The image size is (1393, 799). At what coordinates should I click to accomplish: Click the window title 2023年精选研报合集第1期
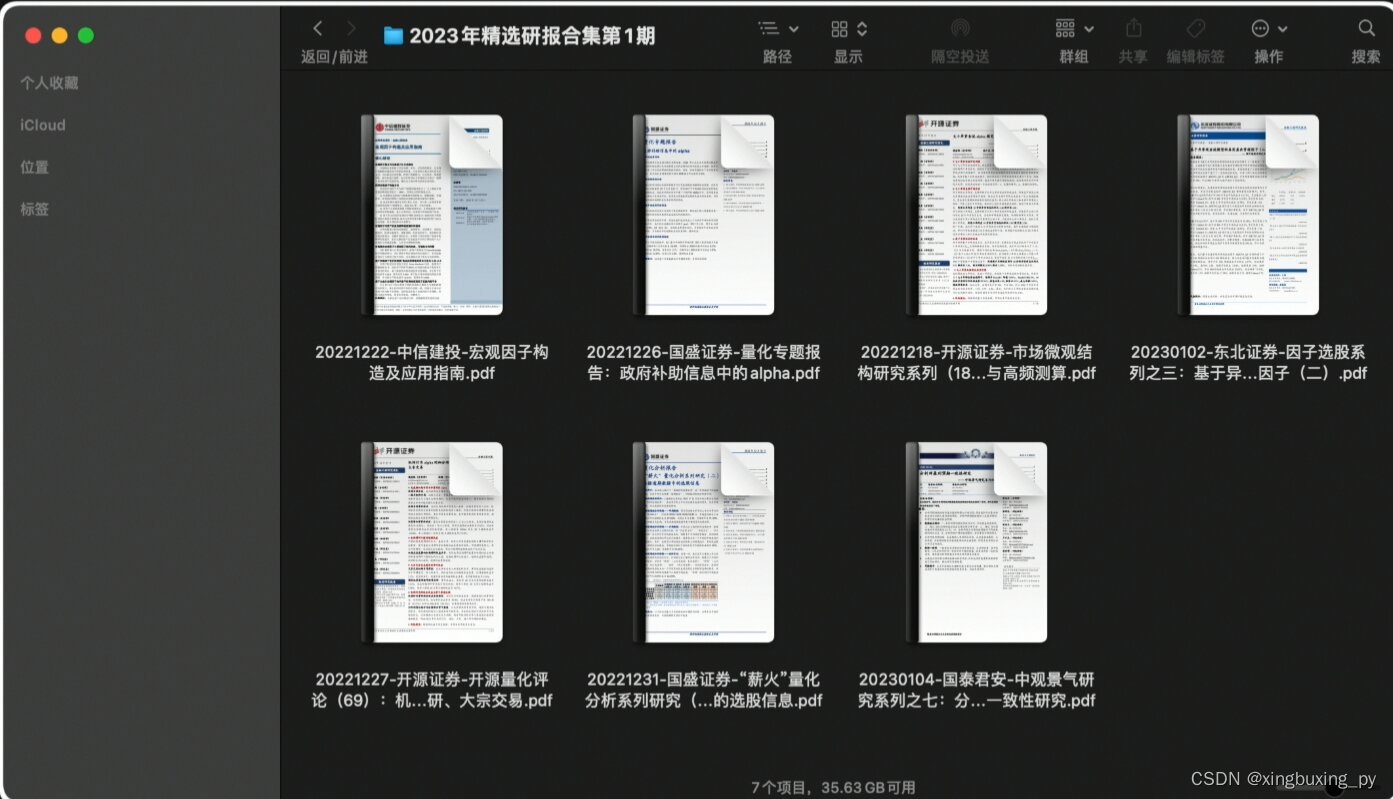point(532,36)
